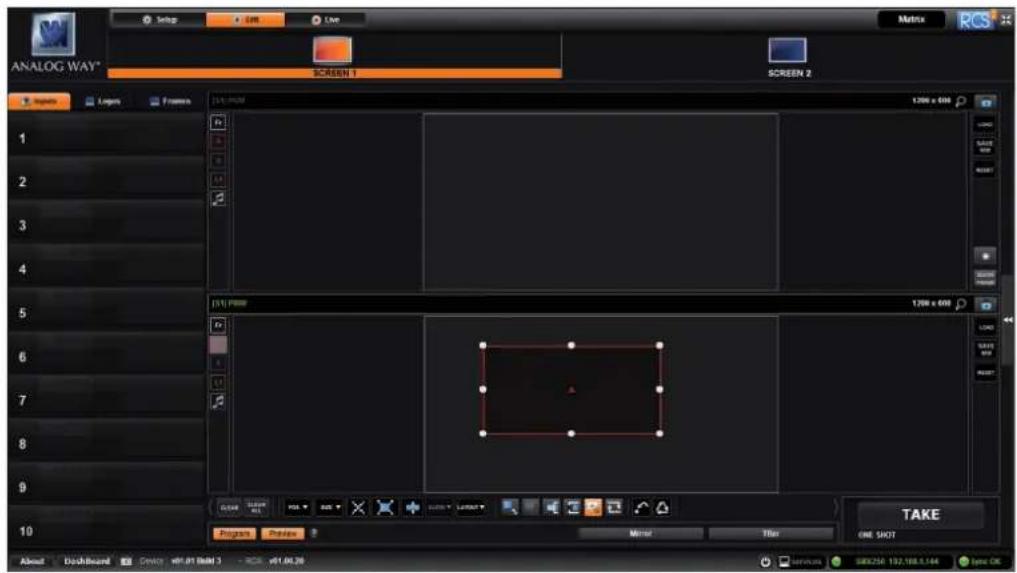This screenshot has width=1017, height=573.
Task: Click the blue full-size expand icon
Action: tap(385, 507)
